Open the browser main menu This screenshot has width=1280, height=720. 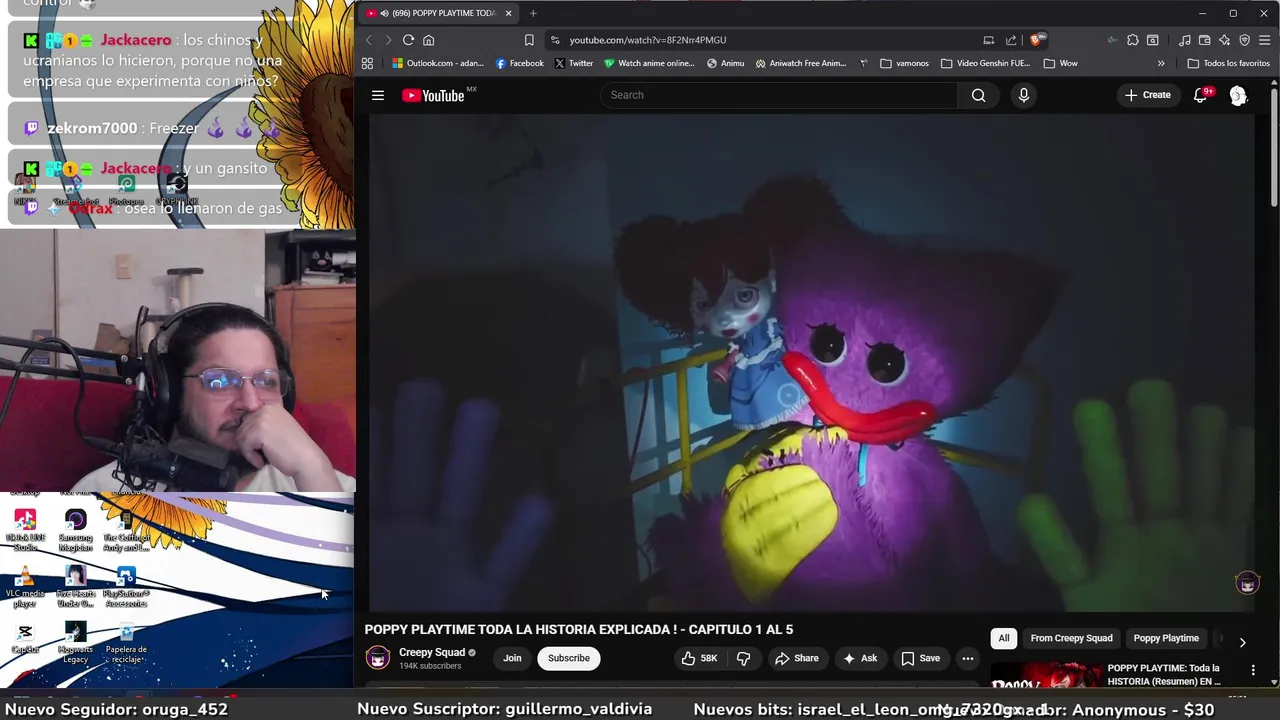pos(1265,40)
